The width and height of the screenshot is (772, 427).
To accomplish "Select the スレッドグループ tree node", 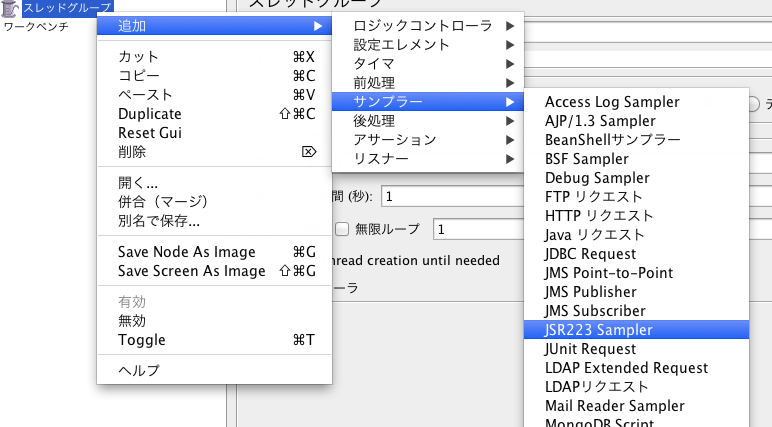I will coord(68,7).
